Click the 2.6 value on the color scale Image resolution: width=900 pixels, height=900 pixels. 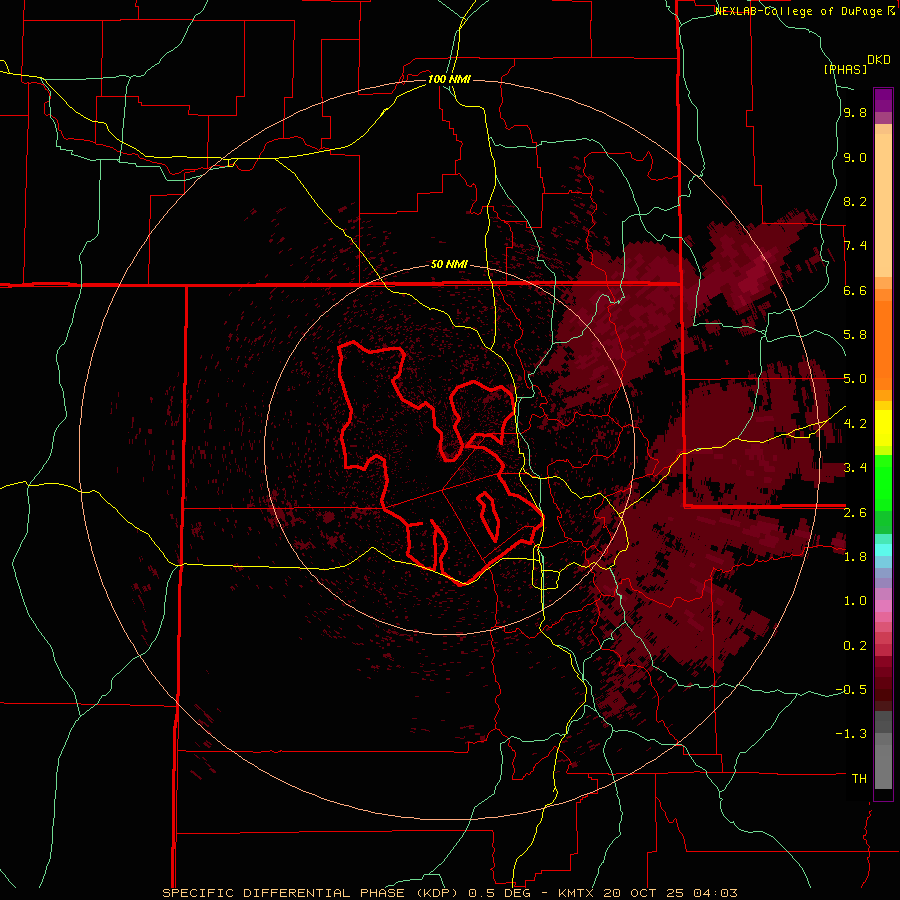[855, 513]
